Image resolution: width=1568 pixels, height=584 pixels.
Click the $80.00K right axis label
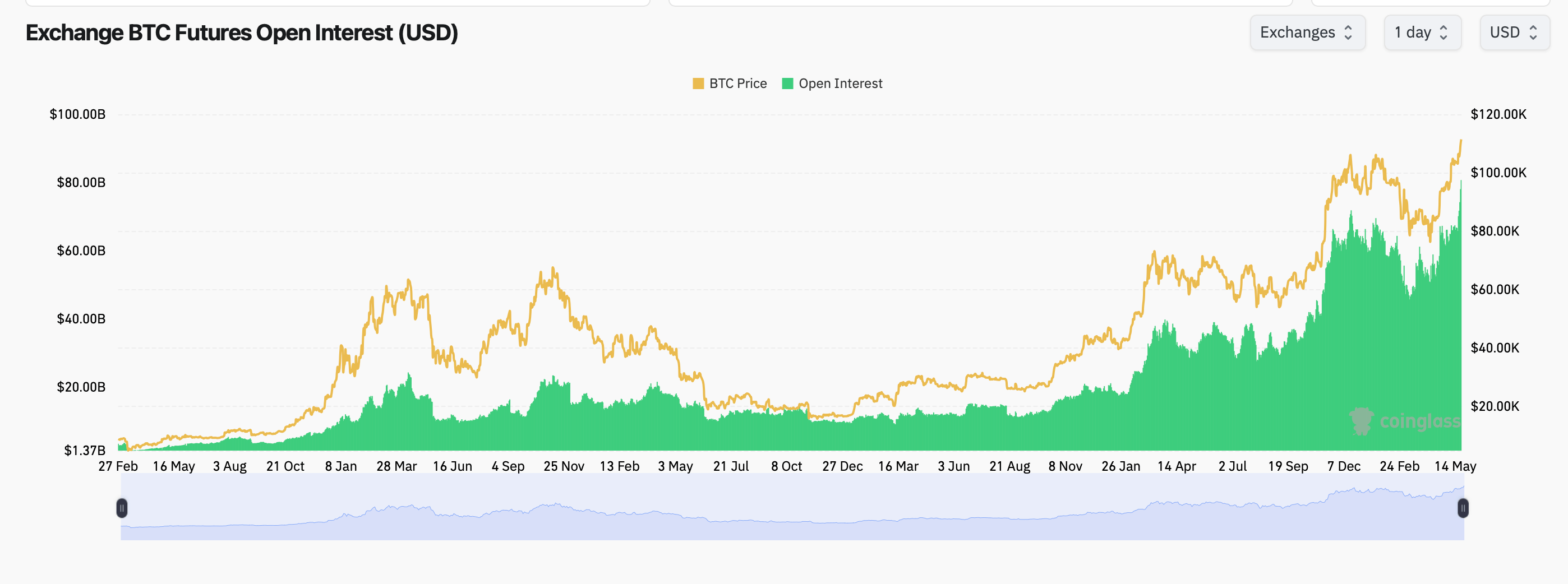[x=1495, y=231]
